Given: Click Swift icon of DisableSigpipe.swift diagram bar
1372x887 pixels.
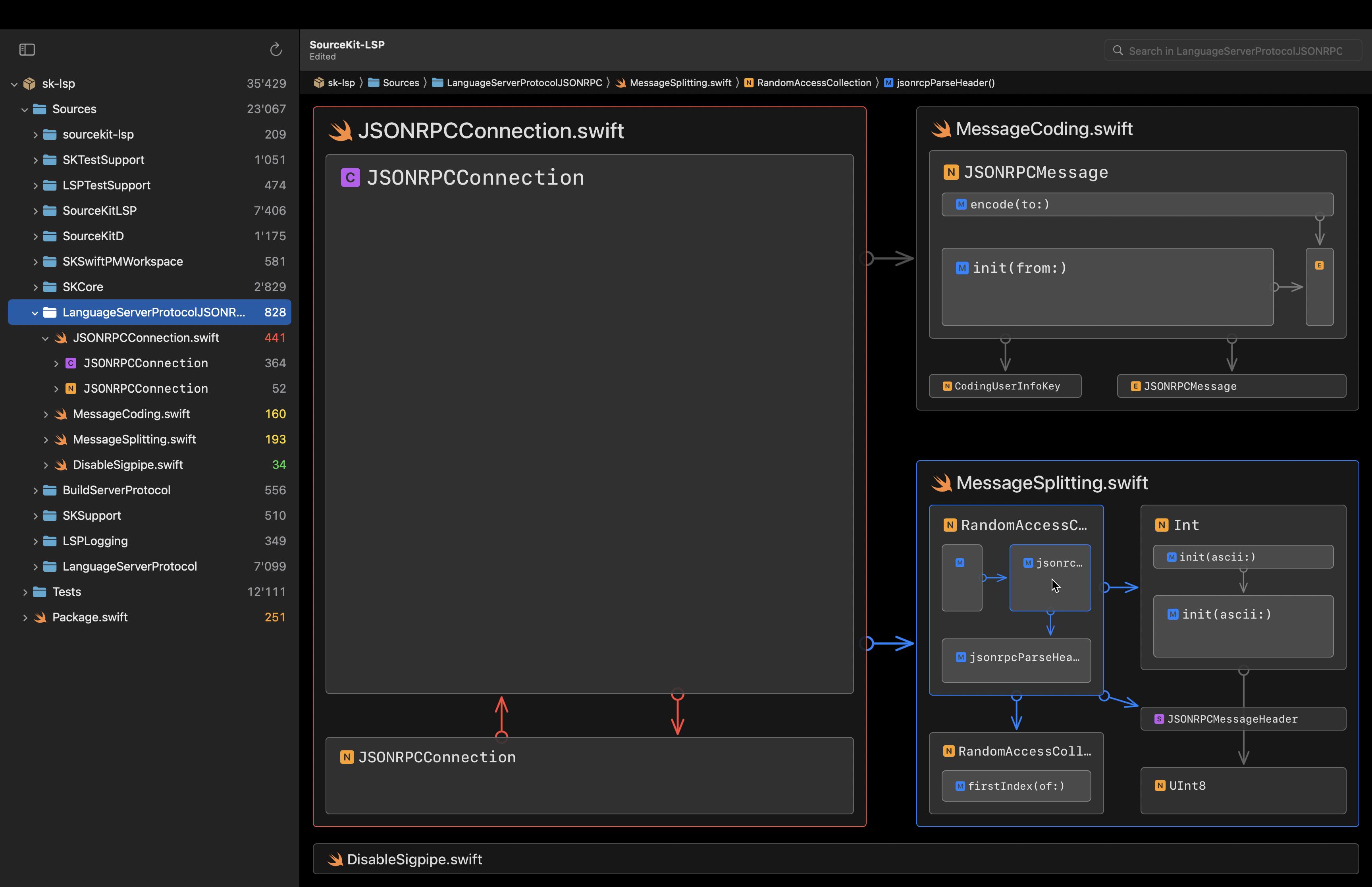Looking at the screenshot, I should tap(335, 859).
